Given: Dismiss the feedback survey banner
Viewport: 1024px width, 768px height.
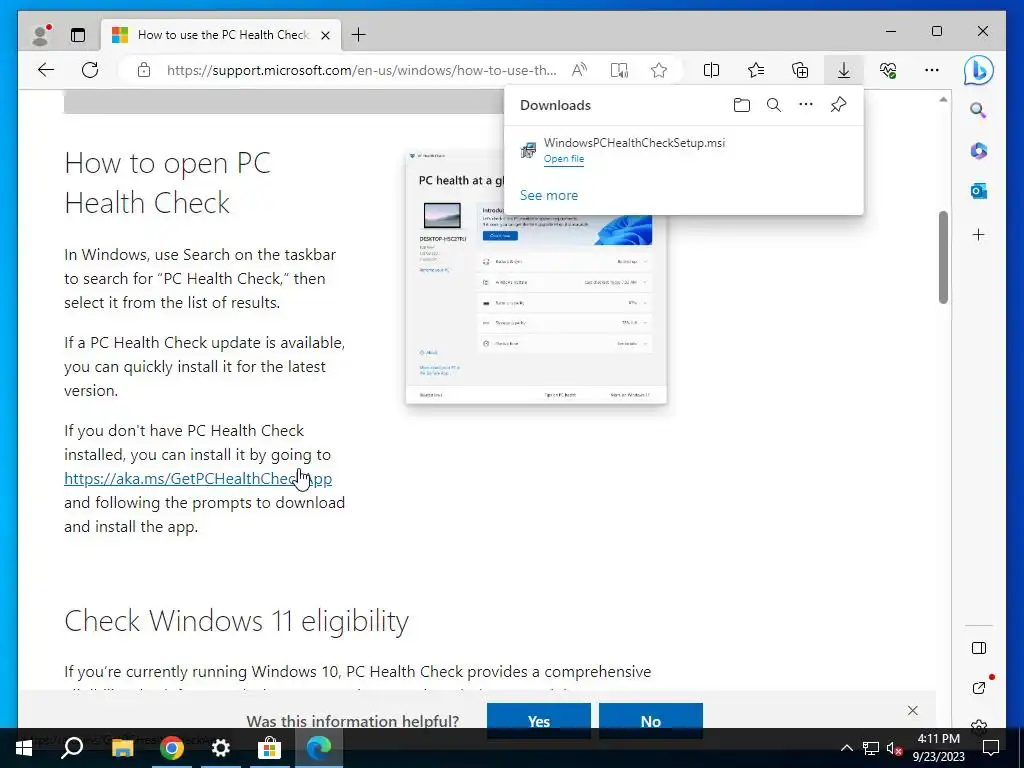Looking at the screenshot, I should tap(912, 711).
